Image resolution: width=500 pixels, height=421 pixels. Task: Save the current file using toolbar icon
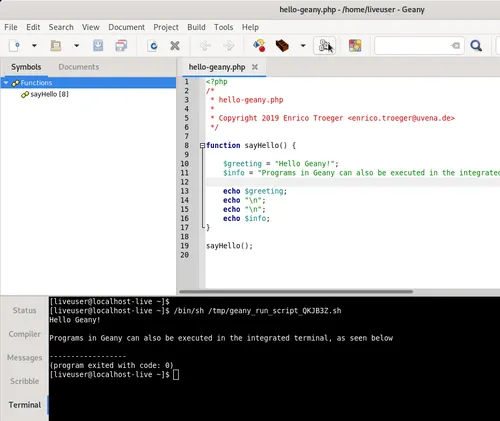pyautogui.click(x=98, y=45)
